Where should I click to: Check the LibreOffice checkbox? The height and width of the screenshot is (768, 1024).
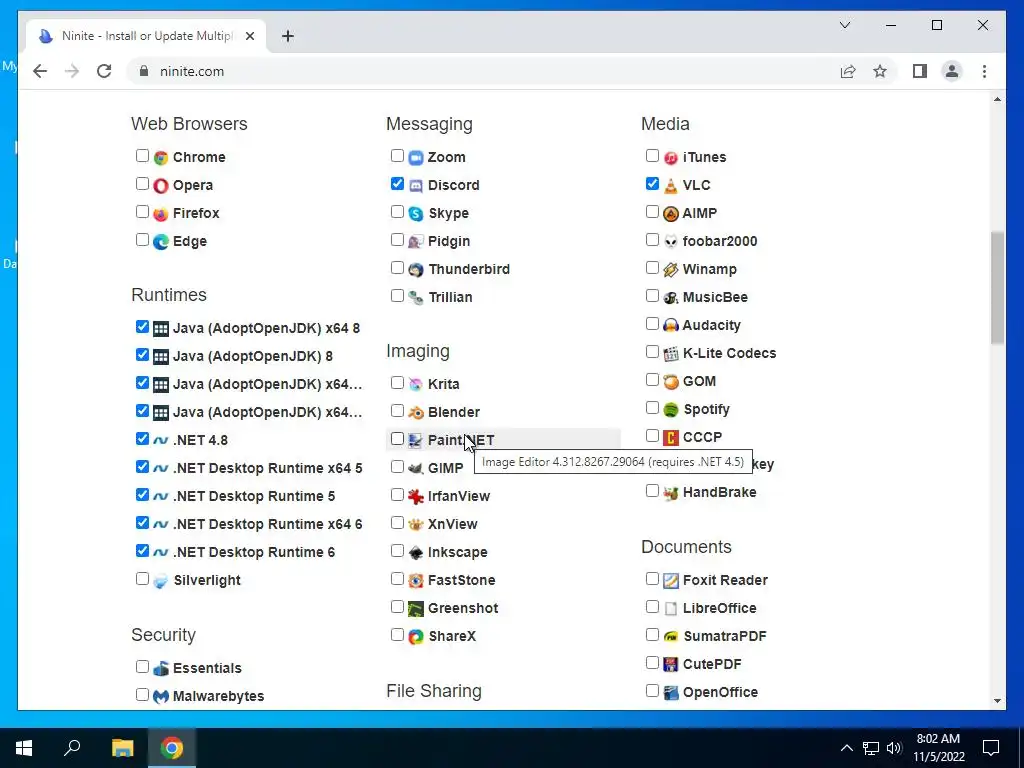coord(652,607)
